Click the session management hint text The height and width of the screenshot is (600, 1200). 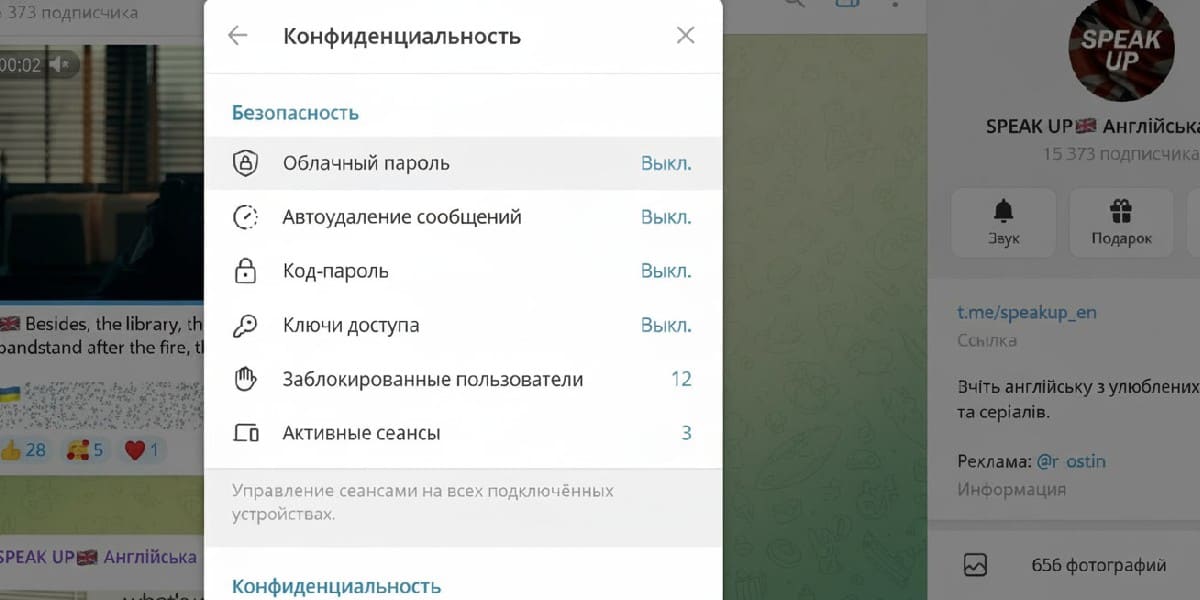pos(423,503)
